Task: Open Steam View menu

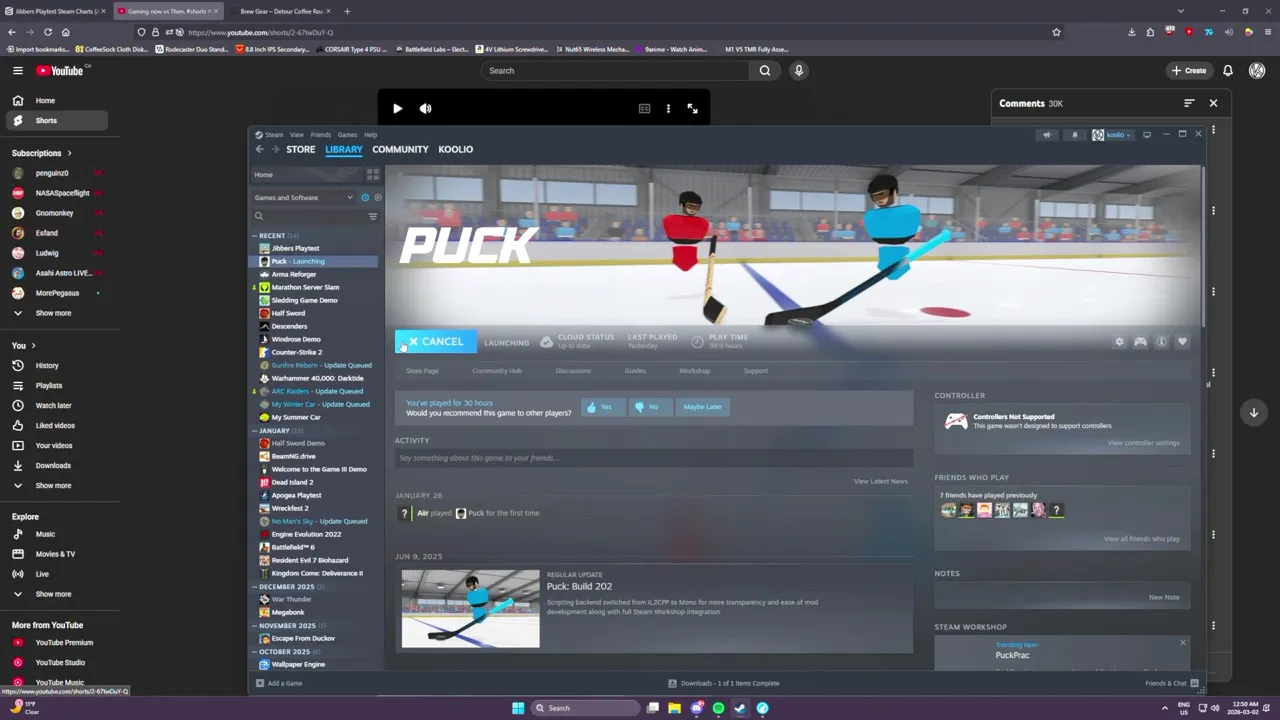Action: 297,135
